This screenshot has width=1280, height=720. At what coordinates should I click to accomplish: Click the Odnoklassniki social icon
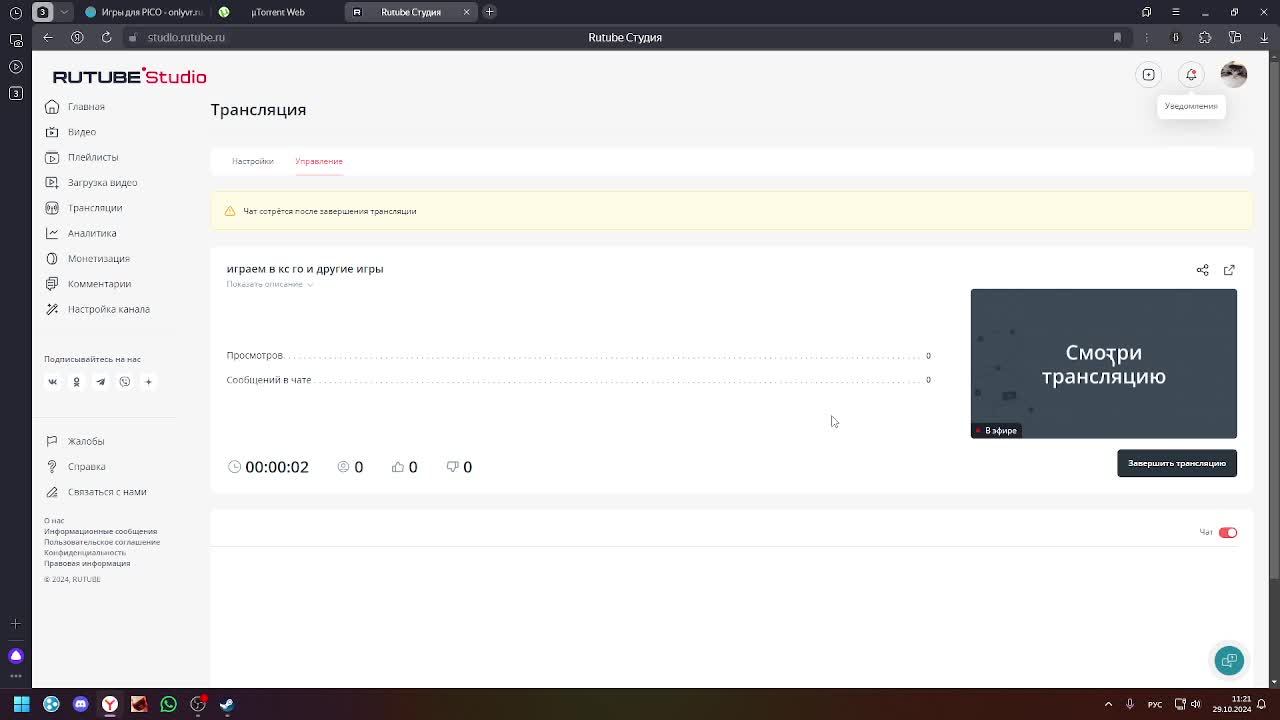click(76, 381)
